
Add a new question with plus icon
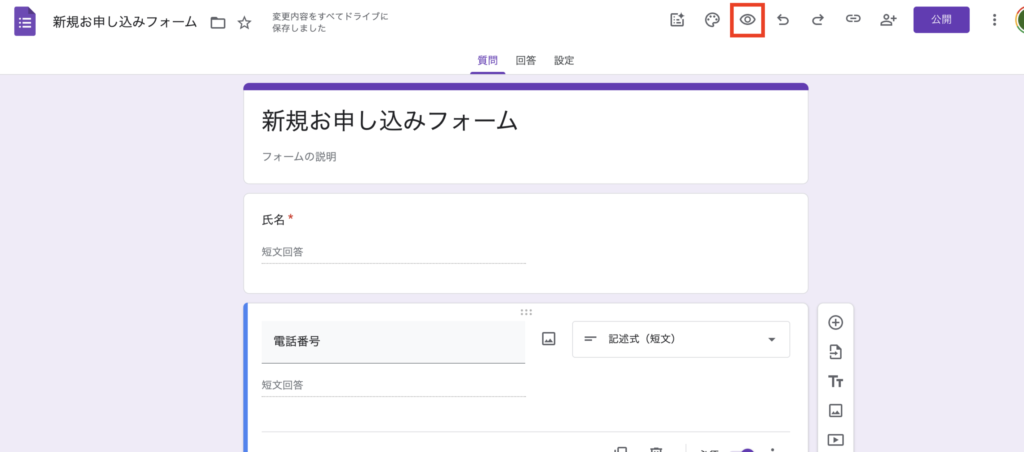pyautogui.click(x=836, y=322)
